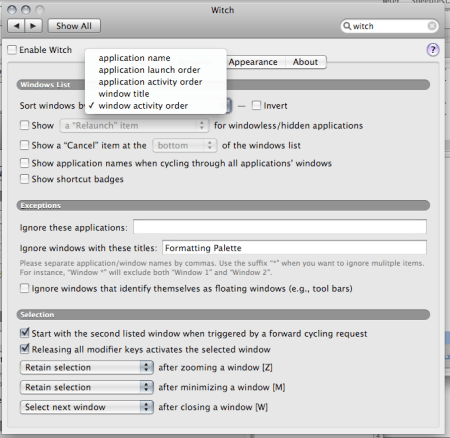Enable Show shortcut badges
The height and width of the screenshot is (438, 450).
click(24, 179)
